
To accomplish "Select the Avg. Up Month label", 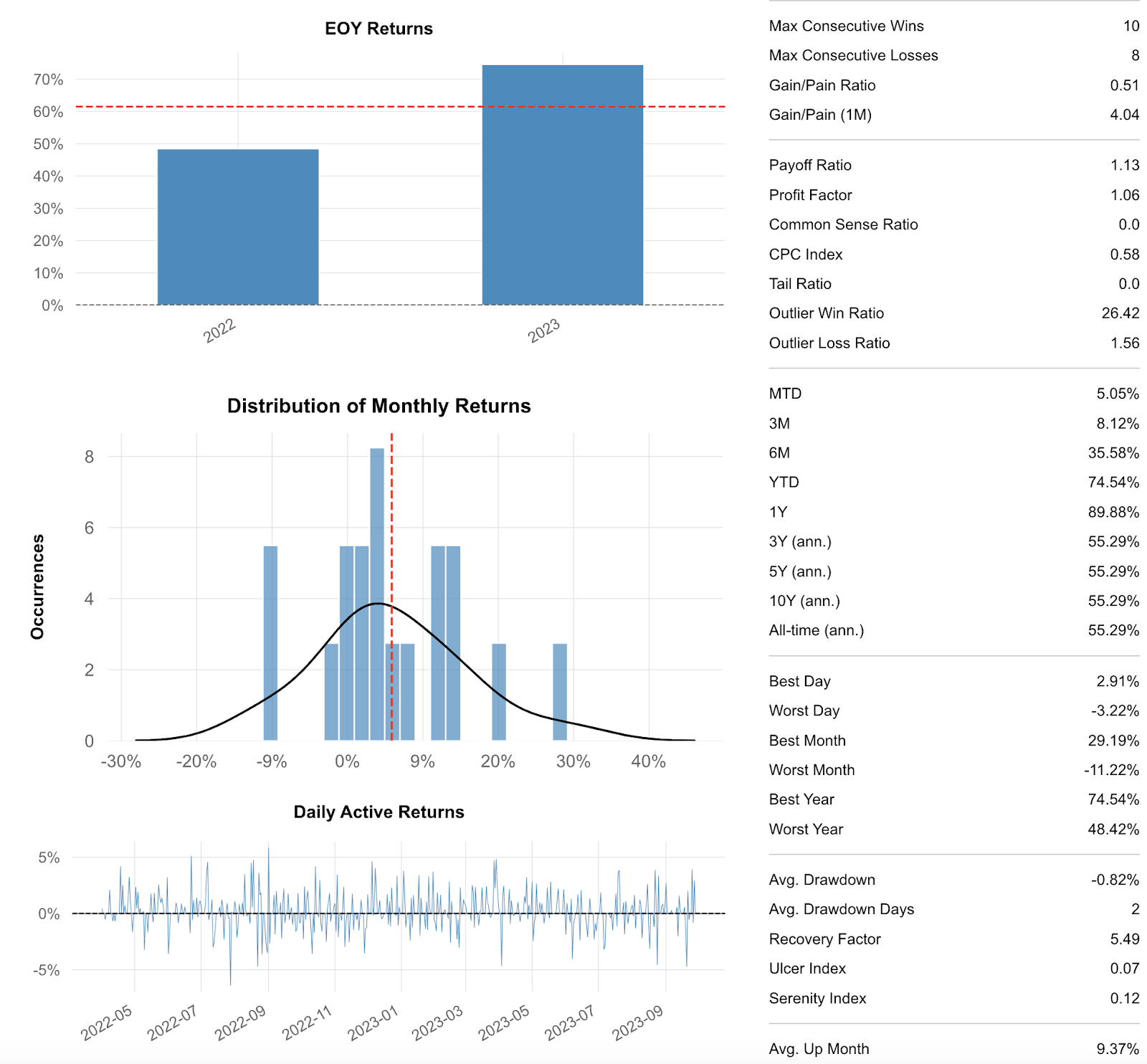I will [x=819, y=1049].
